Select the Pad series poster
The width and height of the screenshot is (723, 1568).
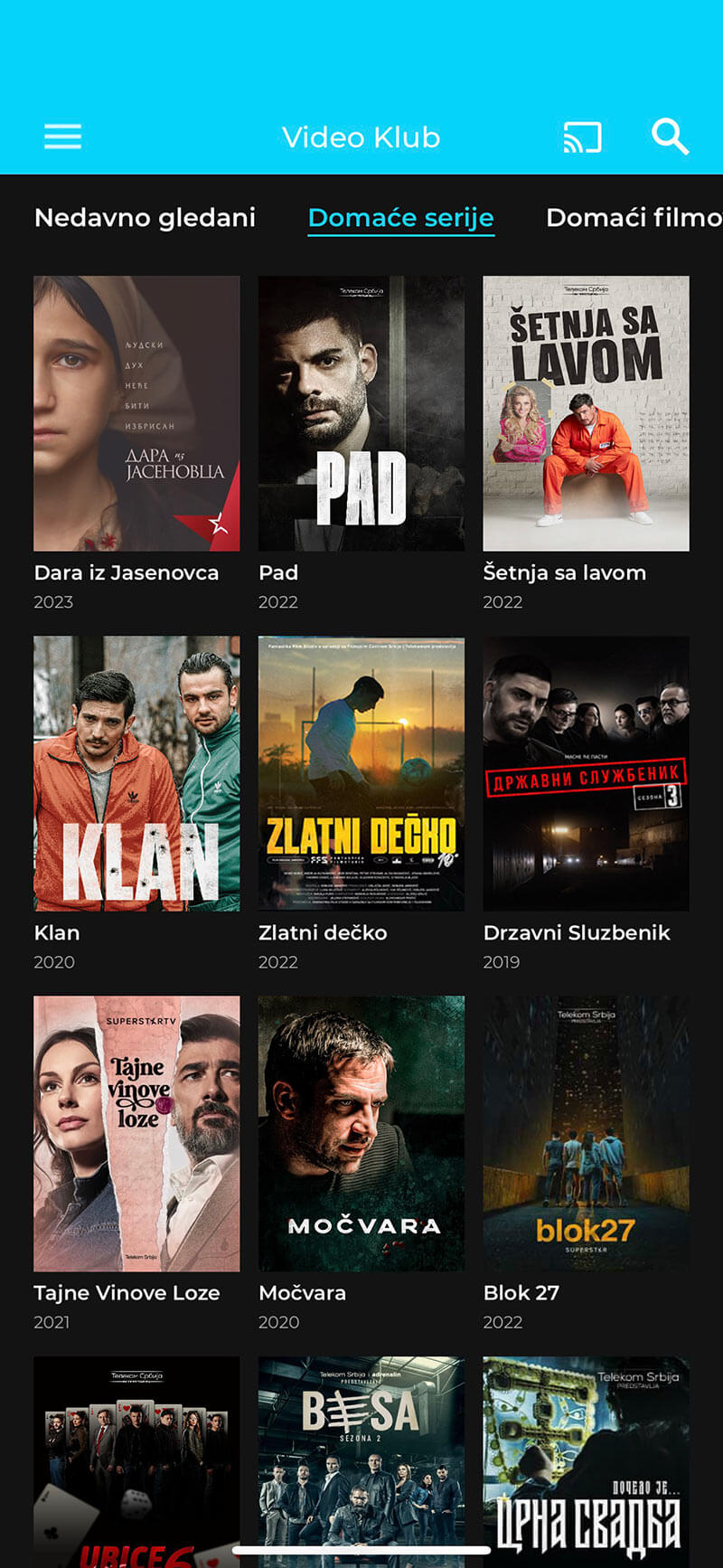(x=361, y=413)
